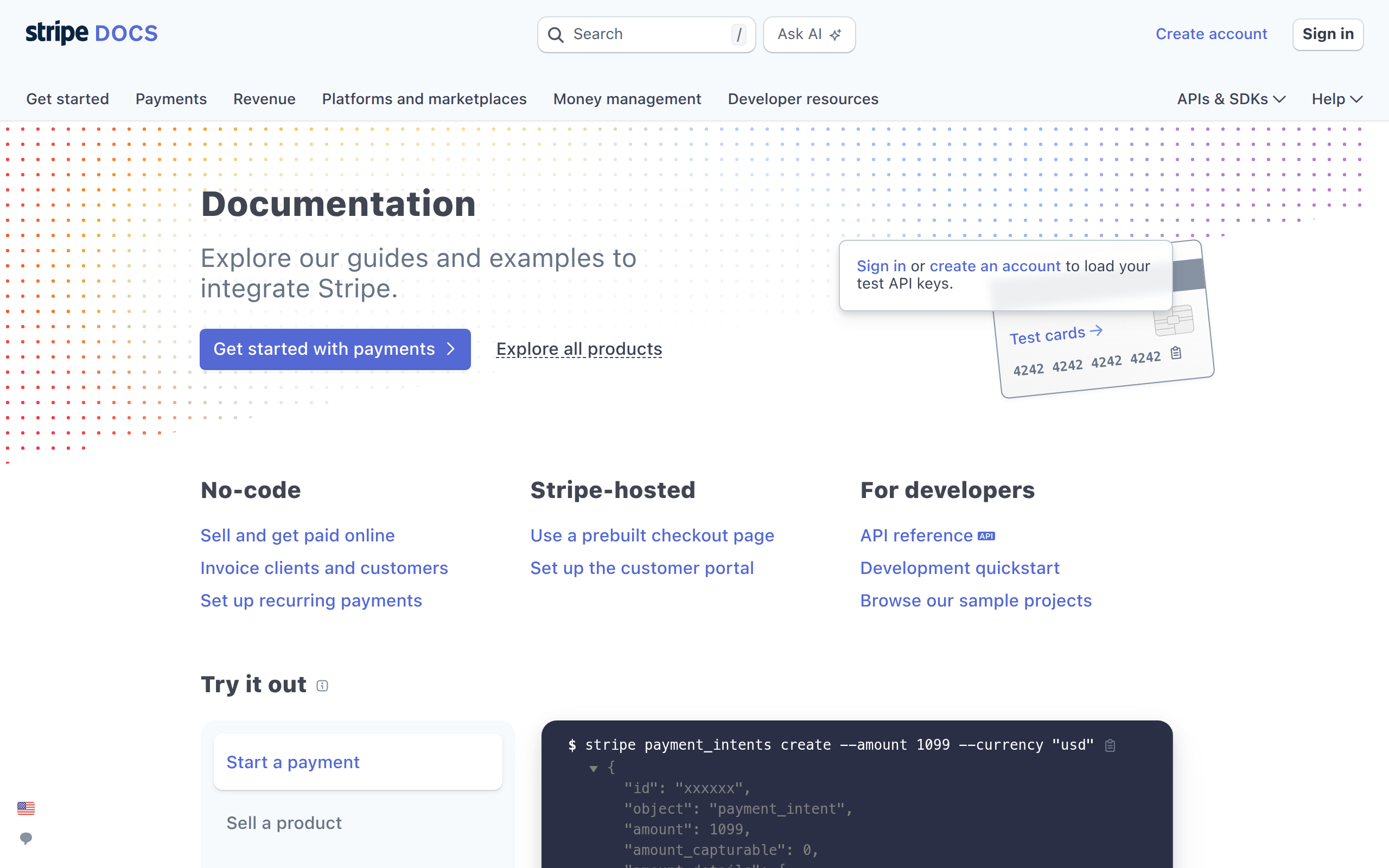Open the Revenue nav item
This screenshot has width=1389, height=868.
click(x=264, y=99)
